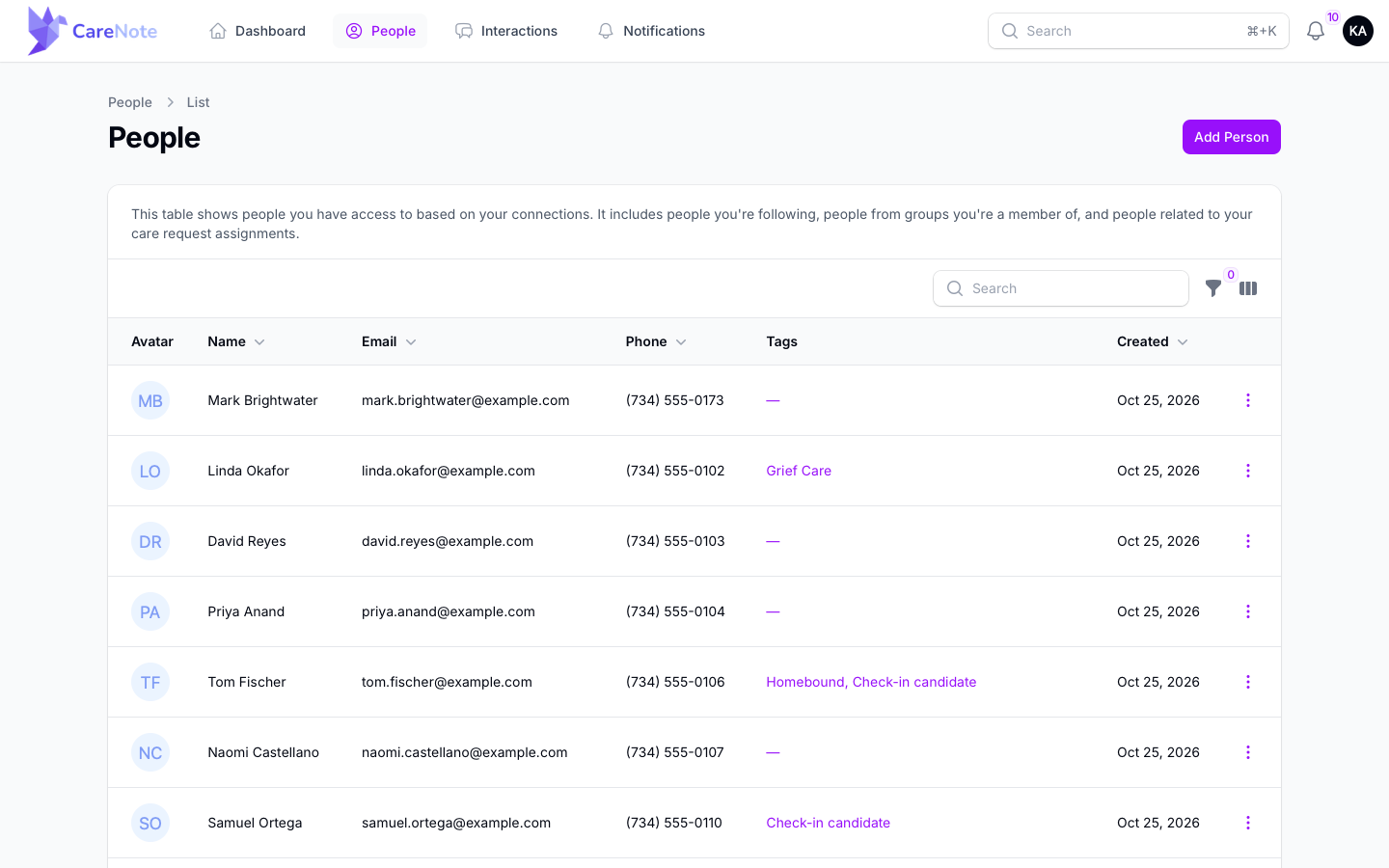Click the name Mark Brightwater
1389x868 pixels.
(262, 400)
